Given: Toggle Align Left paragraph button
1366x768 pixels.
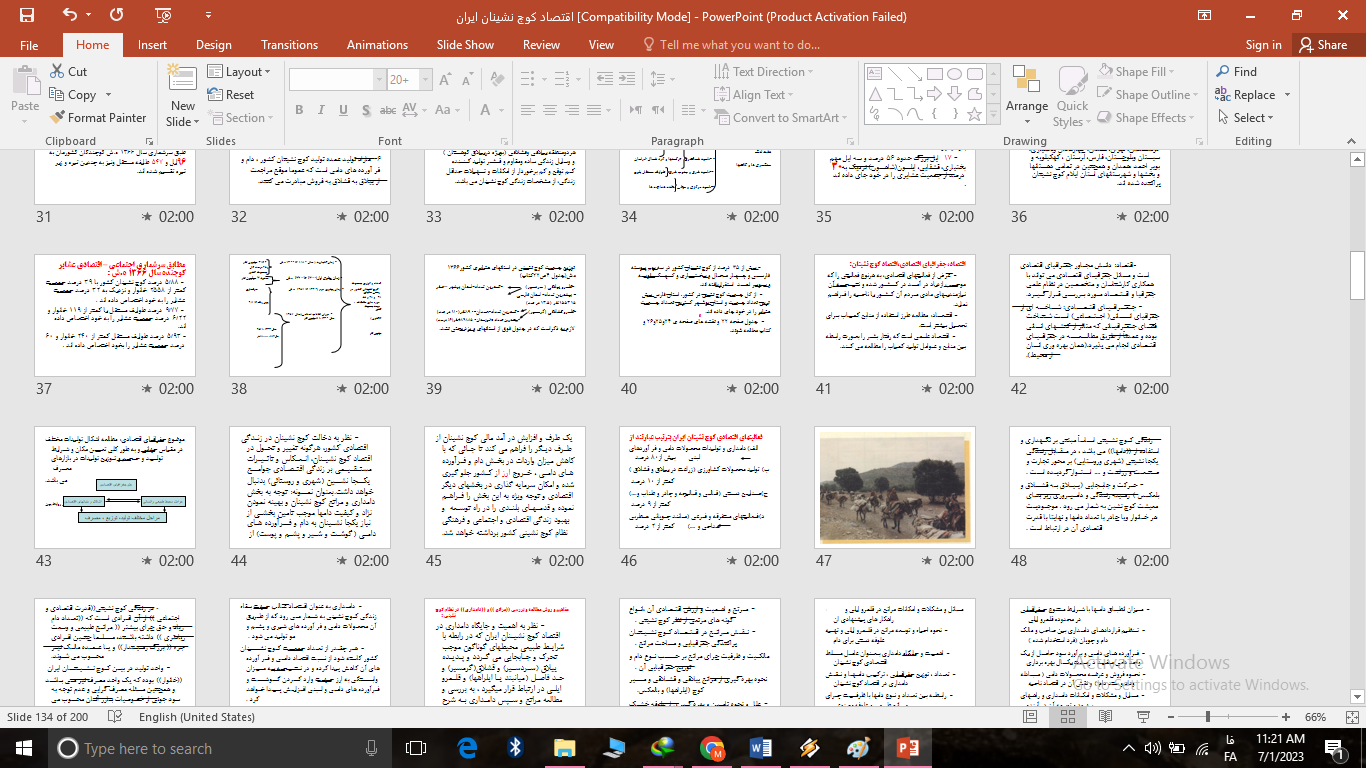Looking at the screenshot, I should [x=528, y=110].
